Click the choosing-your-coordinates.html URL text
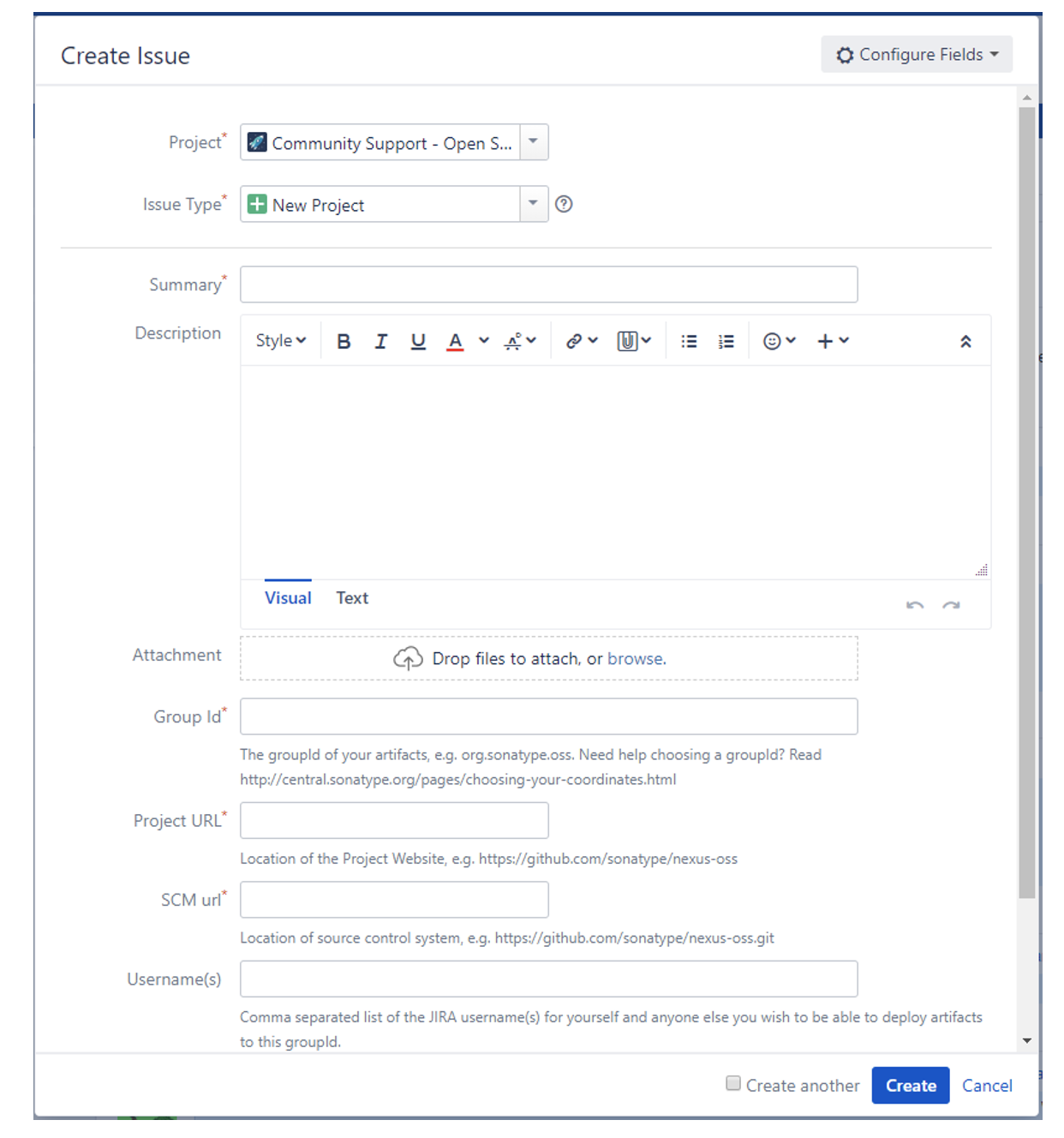 coord(458,779)
